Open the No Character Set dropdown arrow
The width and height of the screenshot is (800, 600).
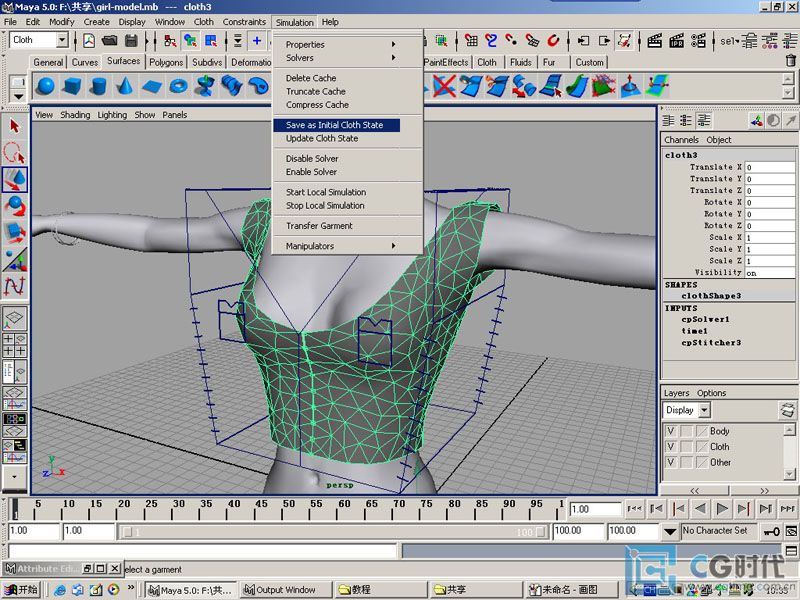[x=670, y=532]
